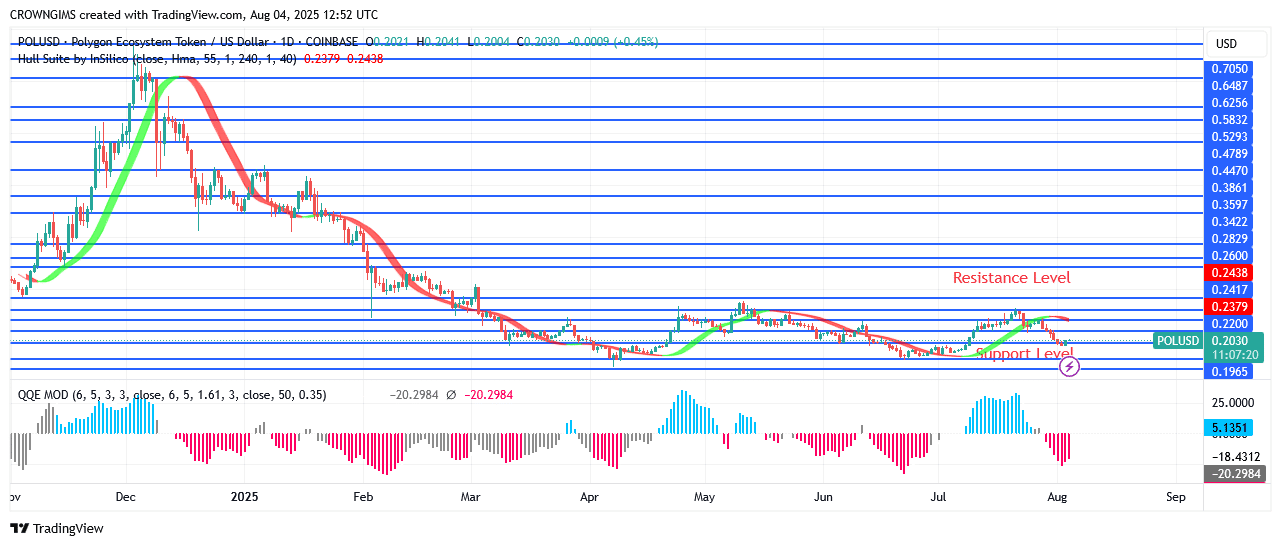Click the Feb label on time axis
The width and height of the screenshot is (1281, 546).
pos(364,496)
